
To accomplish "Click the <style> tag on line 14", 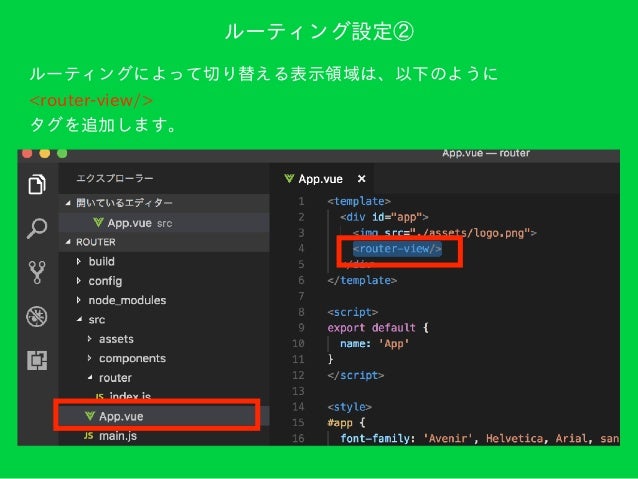I will click(350, 407).
